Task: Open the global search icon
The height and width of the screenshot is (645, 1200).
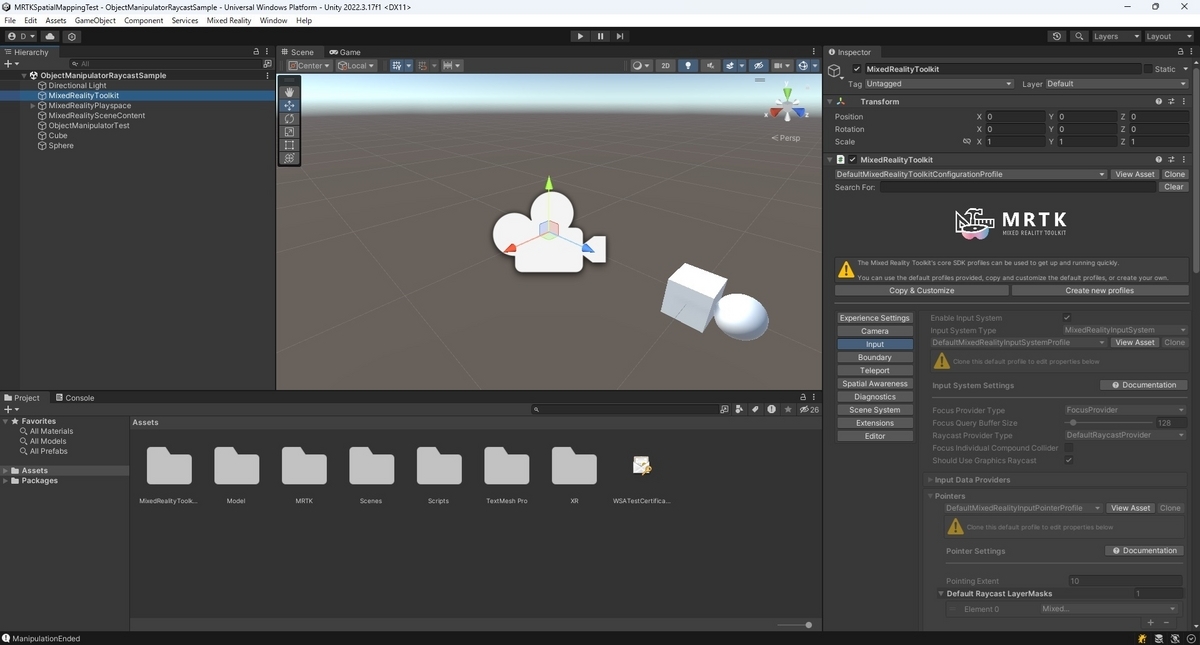Action: point(1079,36)
